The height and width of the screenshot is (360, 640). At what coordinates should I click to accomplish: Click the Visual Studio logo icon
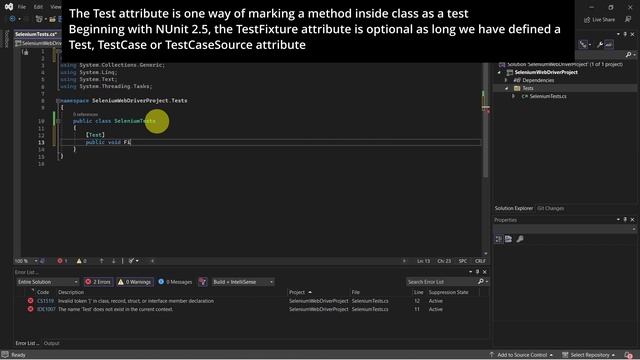[x=9, y=7]
